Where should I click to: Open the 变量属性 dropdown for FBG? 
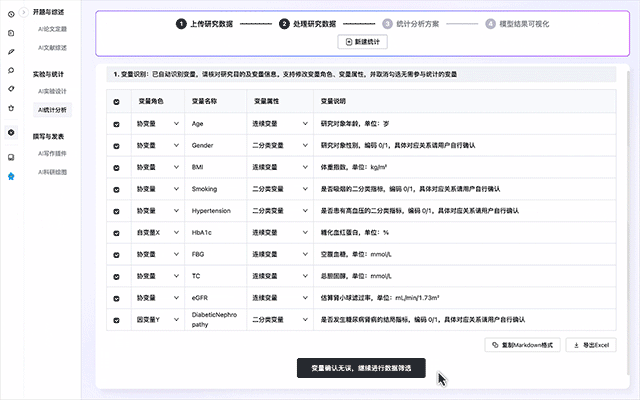tap(280, 254)
